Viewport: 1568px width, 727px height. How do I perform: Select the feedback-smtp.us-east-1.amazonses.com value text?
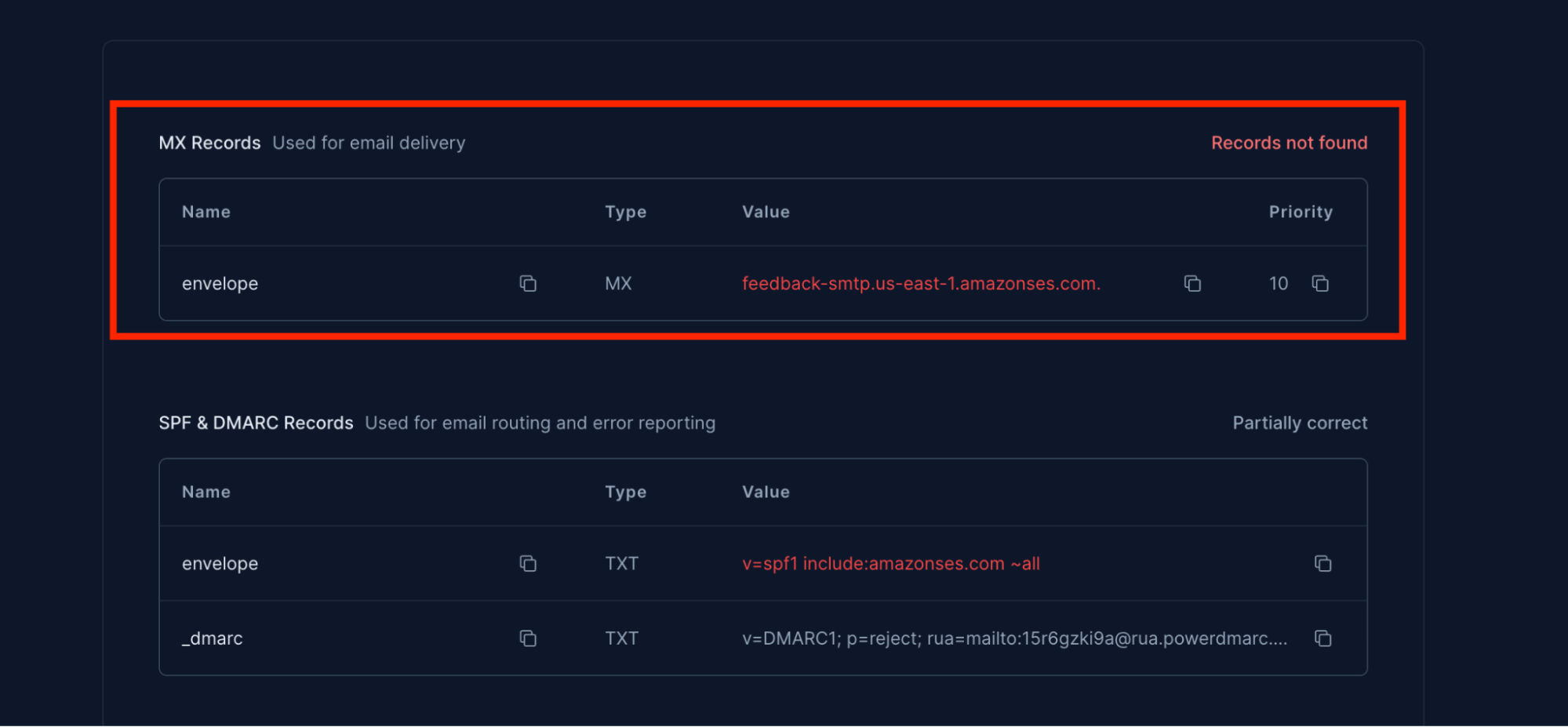pyautogui.click(x=921, y=283)
